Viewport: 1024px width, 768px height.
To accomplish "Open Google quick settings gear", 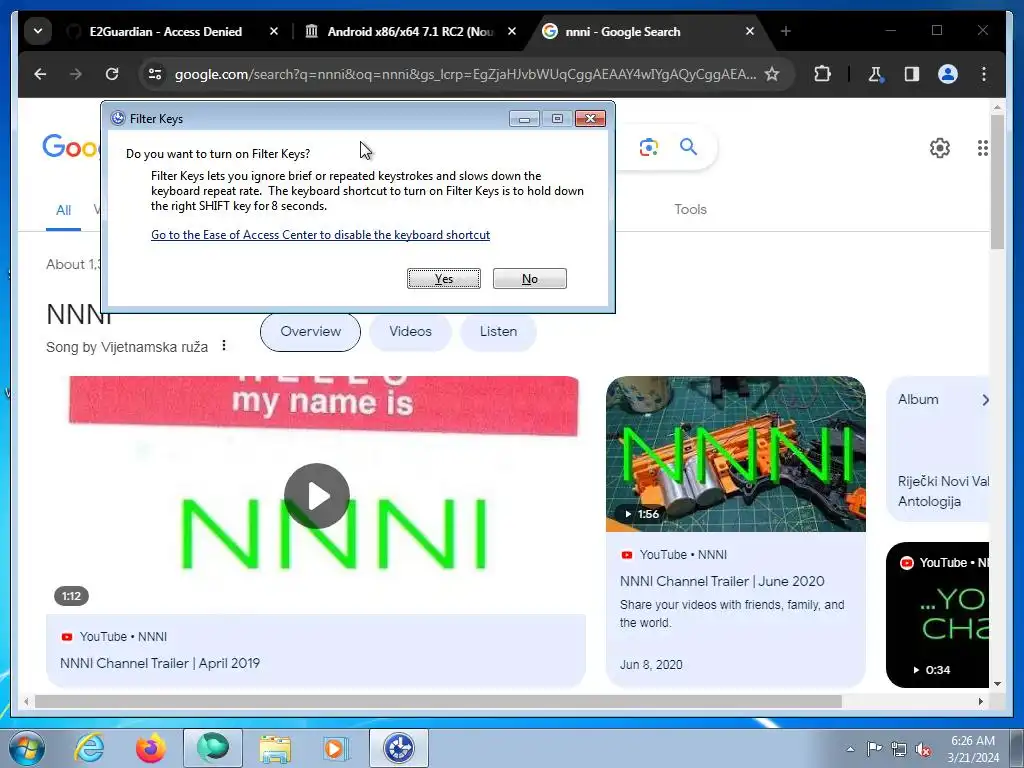I will [x=939, y=148].
